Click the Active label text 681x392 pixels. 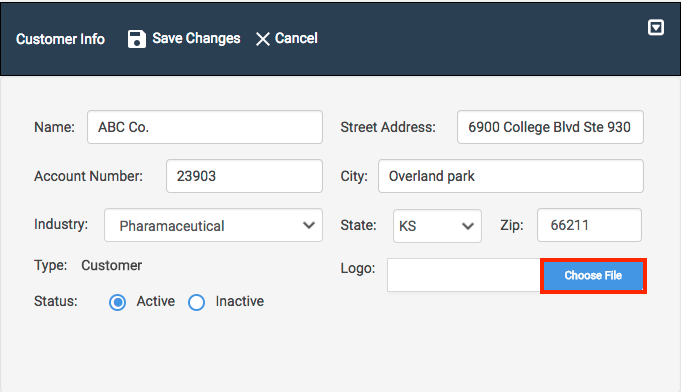point(155,301)
